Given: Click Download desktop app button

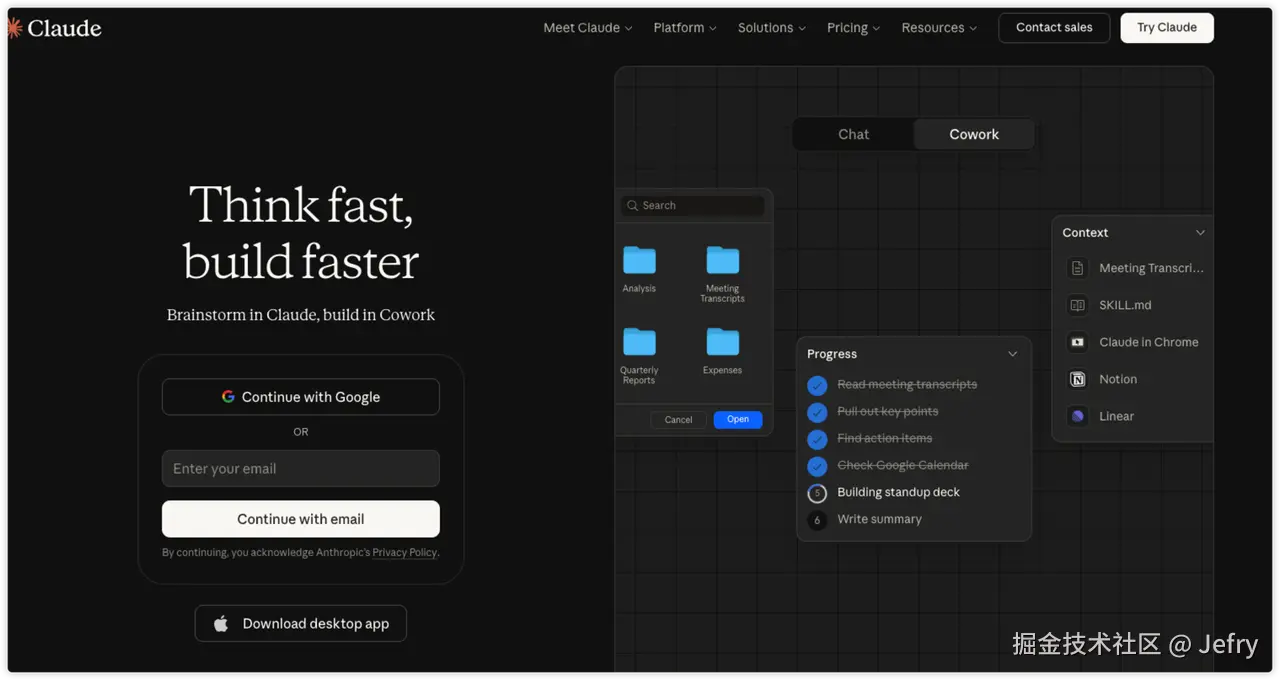Looking at the screenshot, I should [x=301, y=623].
